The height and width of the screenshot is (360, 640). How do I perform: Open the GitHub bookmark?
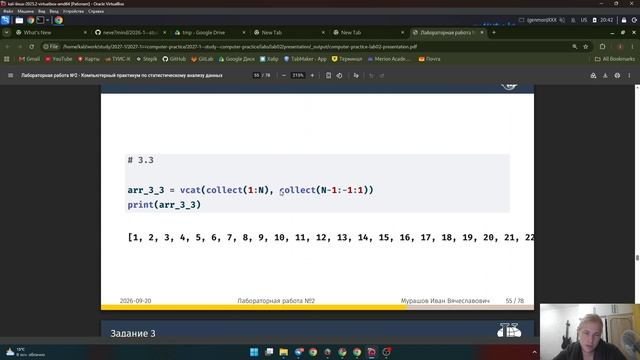[174, 59]
